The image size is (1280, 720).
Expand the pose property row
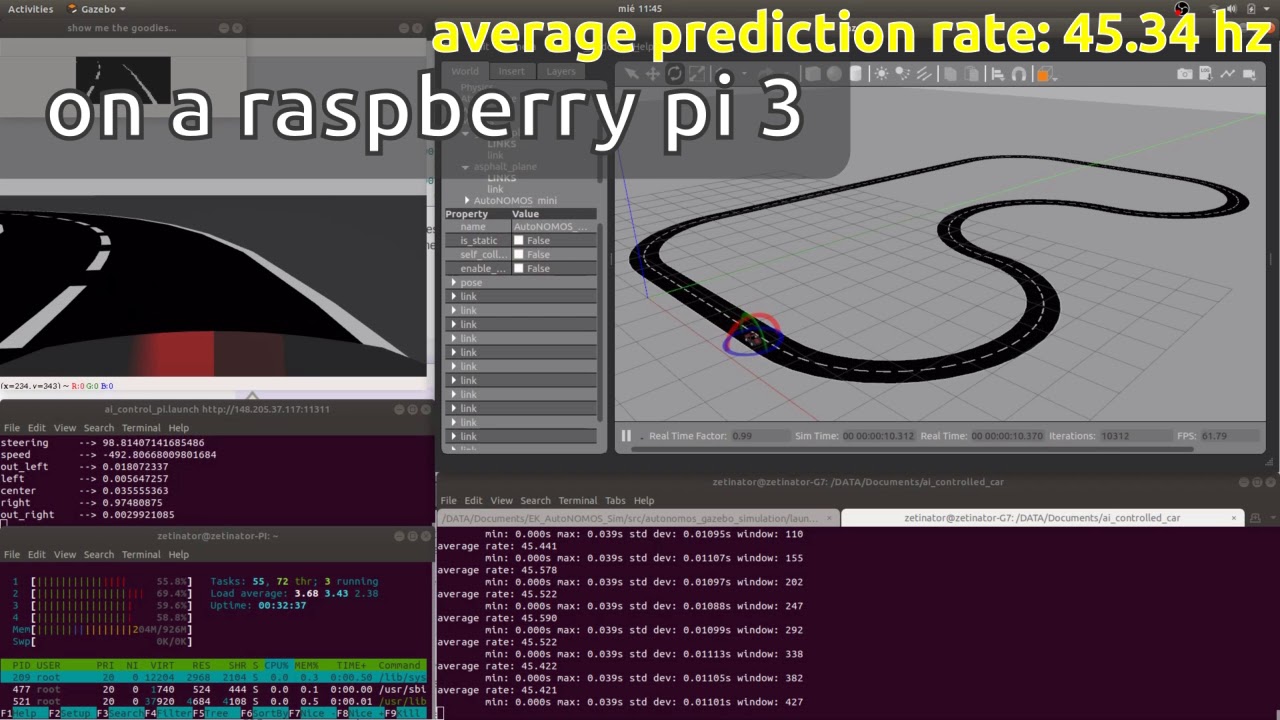[453, 282]
